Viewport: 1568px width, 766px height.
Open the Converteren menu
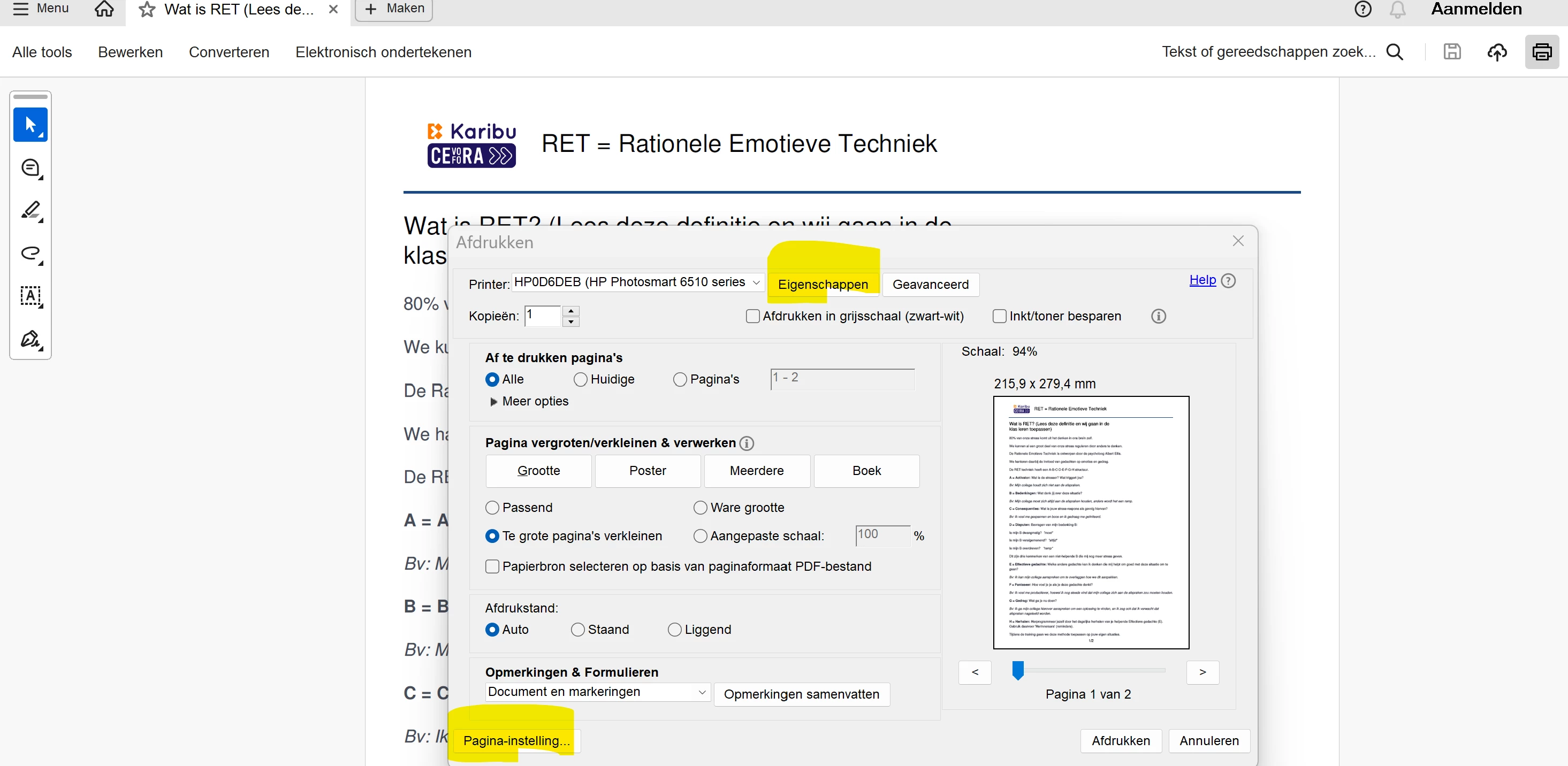[x=229, y=52]
